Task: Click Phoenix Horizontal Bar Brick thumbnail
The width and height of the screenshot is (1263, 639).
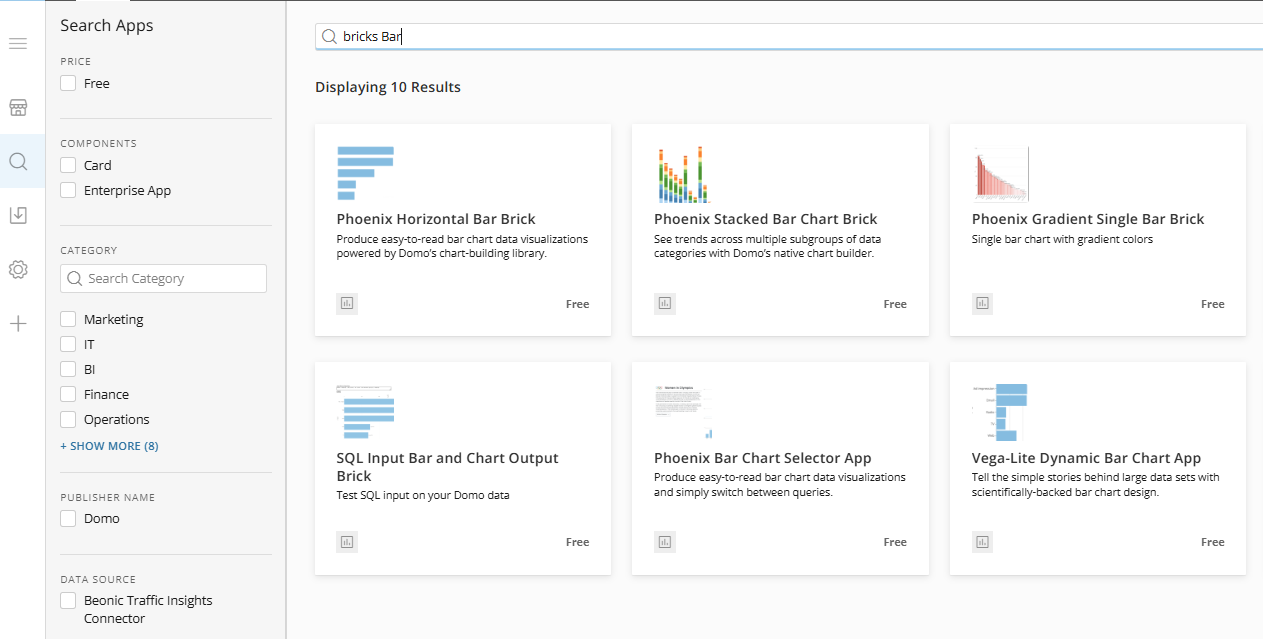Action: point(365,173)
